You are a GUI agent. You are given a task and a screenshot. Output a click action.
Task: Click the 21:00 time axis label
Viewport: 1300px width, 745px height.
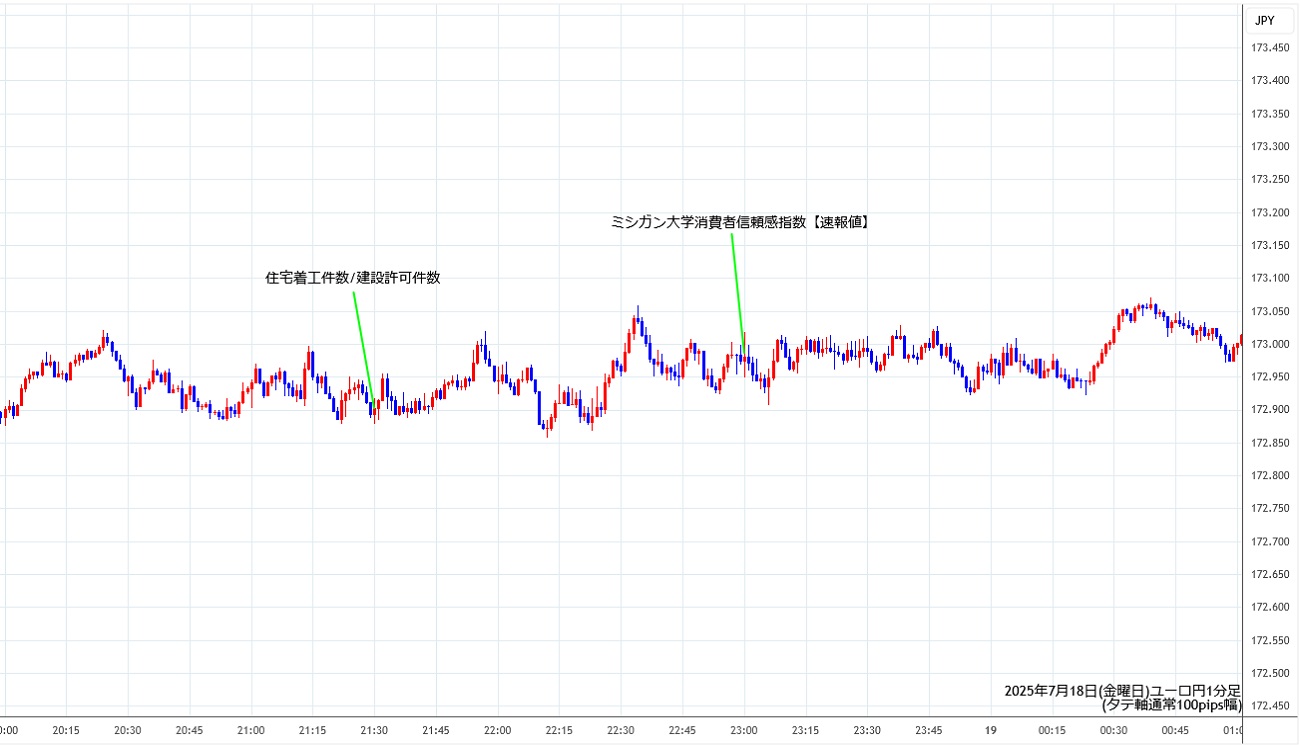click(x=251, y=731)
